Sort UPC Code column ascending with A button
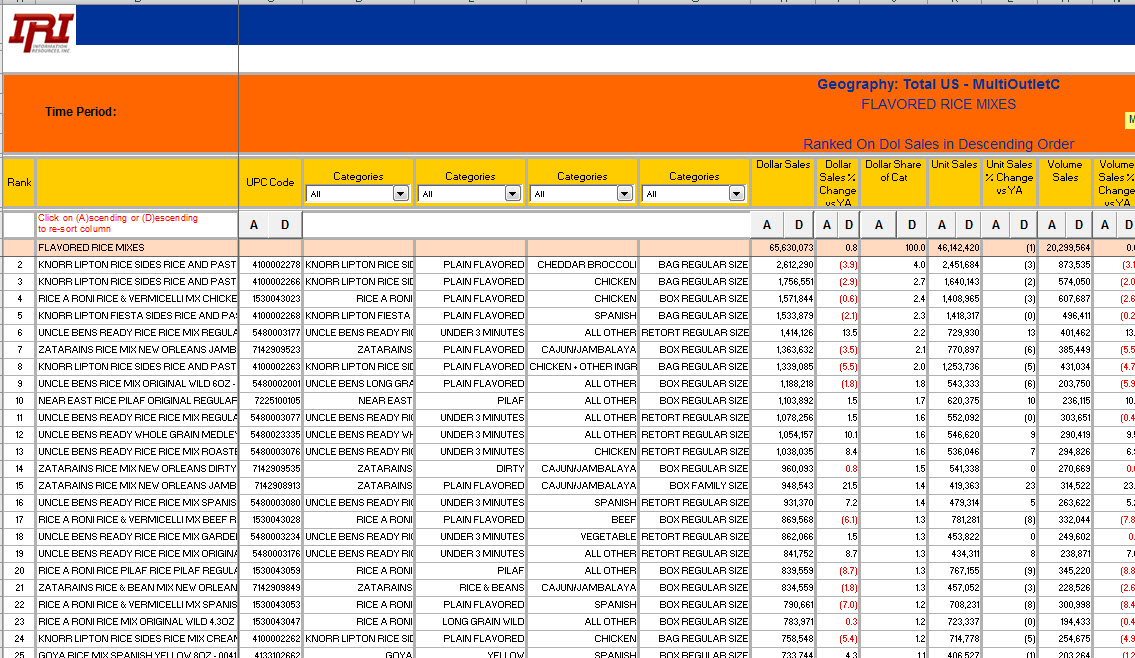This screenshot has height=658, width=1135. (x=253, y=225)
